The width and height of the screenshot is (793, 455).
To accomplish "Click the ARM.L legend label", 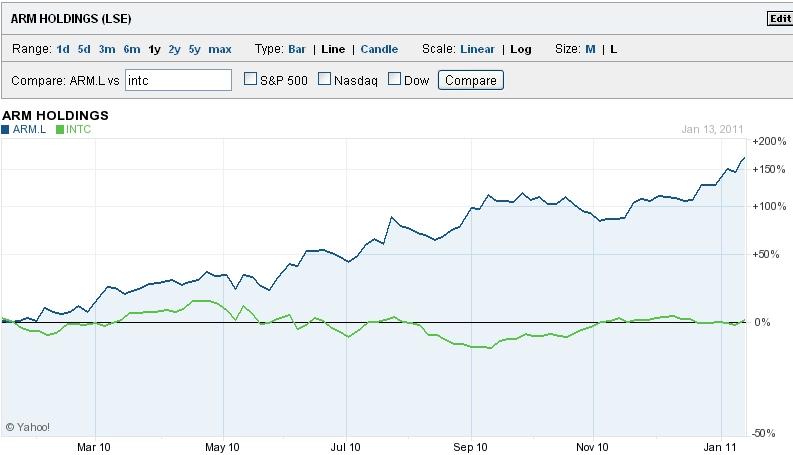I will point(29,129).
